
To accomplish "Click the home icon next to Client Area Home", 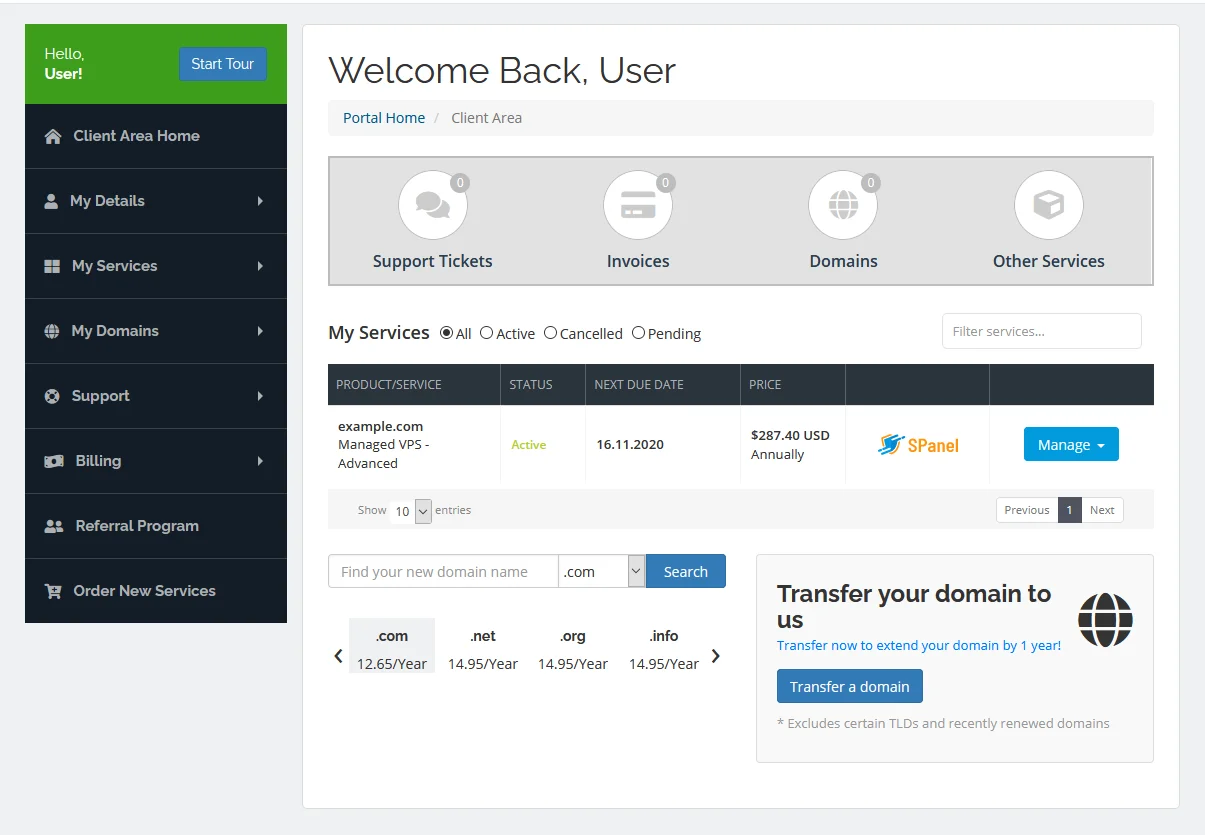I will (x=52, y=135).
